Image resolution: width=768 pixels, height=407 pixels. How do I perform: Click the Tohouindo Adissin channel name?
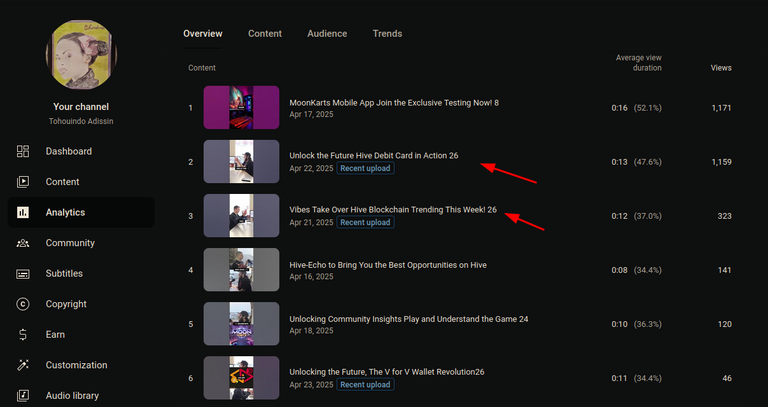[81, 121]
